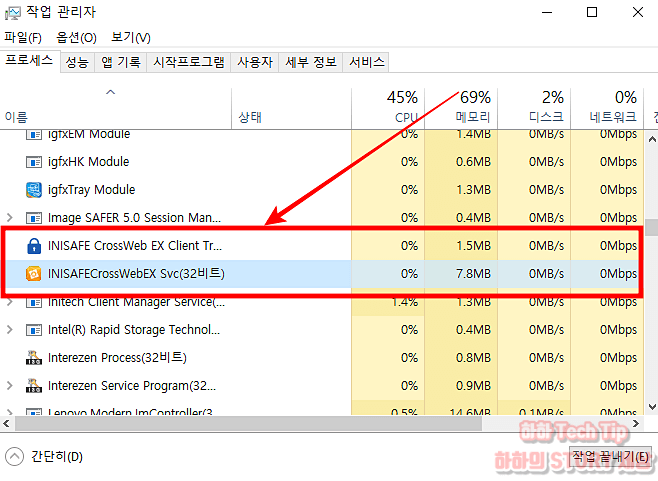Click the horizontal scrollbar thumb

(248, 424)
